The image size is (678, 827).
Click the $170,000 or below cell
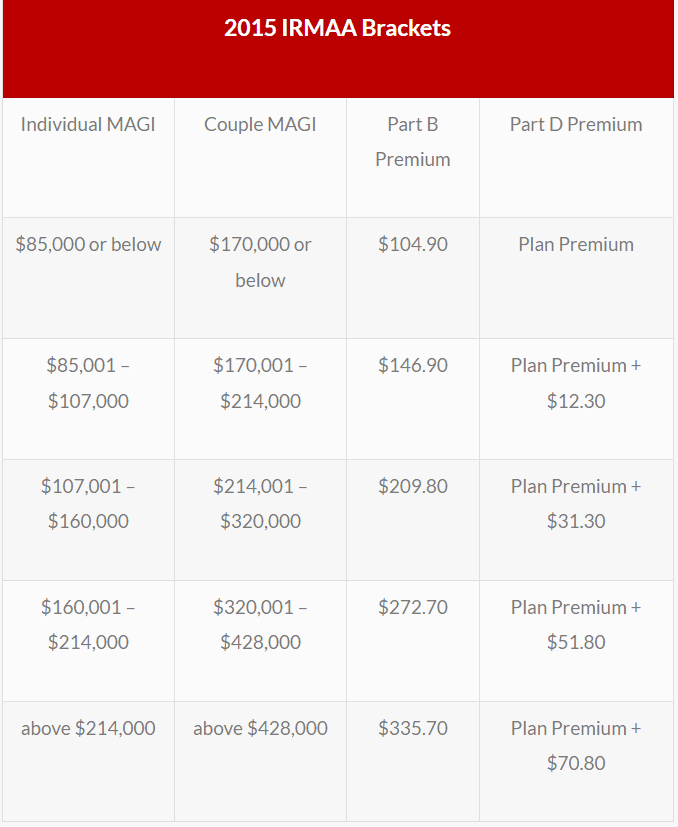(x=260, y=262)
